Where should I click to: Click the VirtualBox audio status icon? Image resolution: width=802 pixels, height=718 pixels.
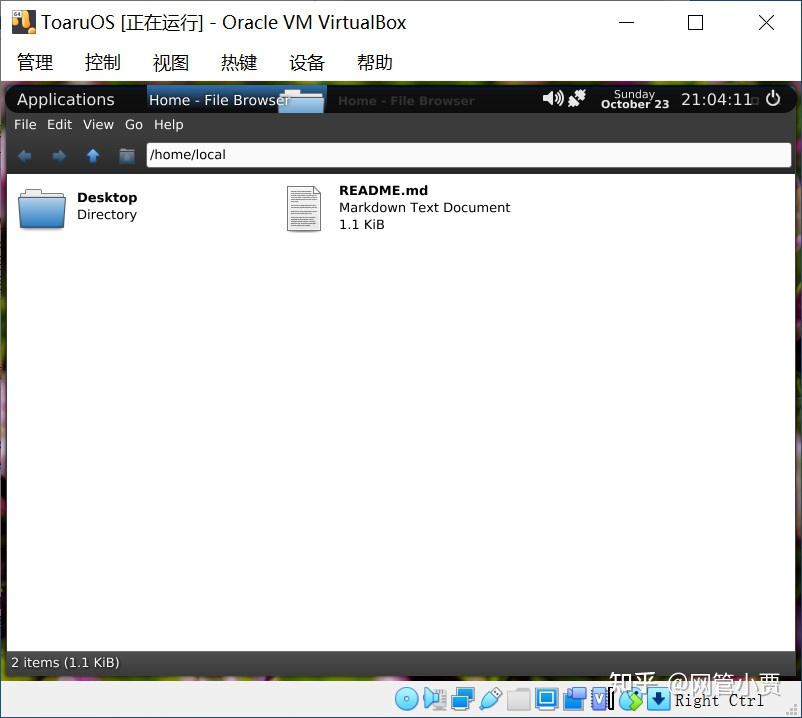(x=435, y=699)
